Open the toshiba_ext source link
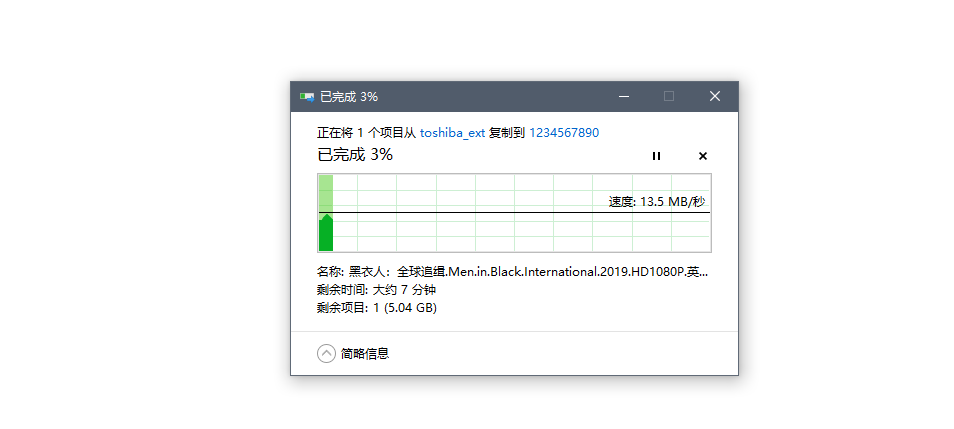 click(x=452, y=133)
